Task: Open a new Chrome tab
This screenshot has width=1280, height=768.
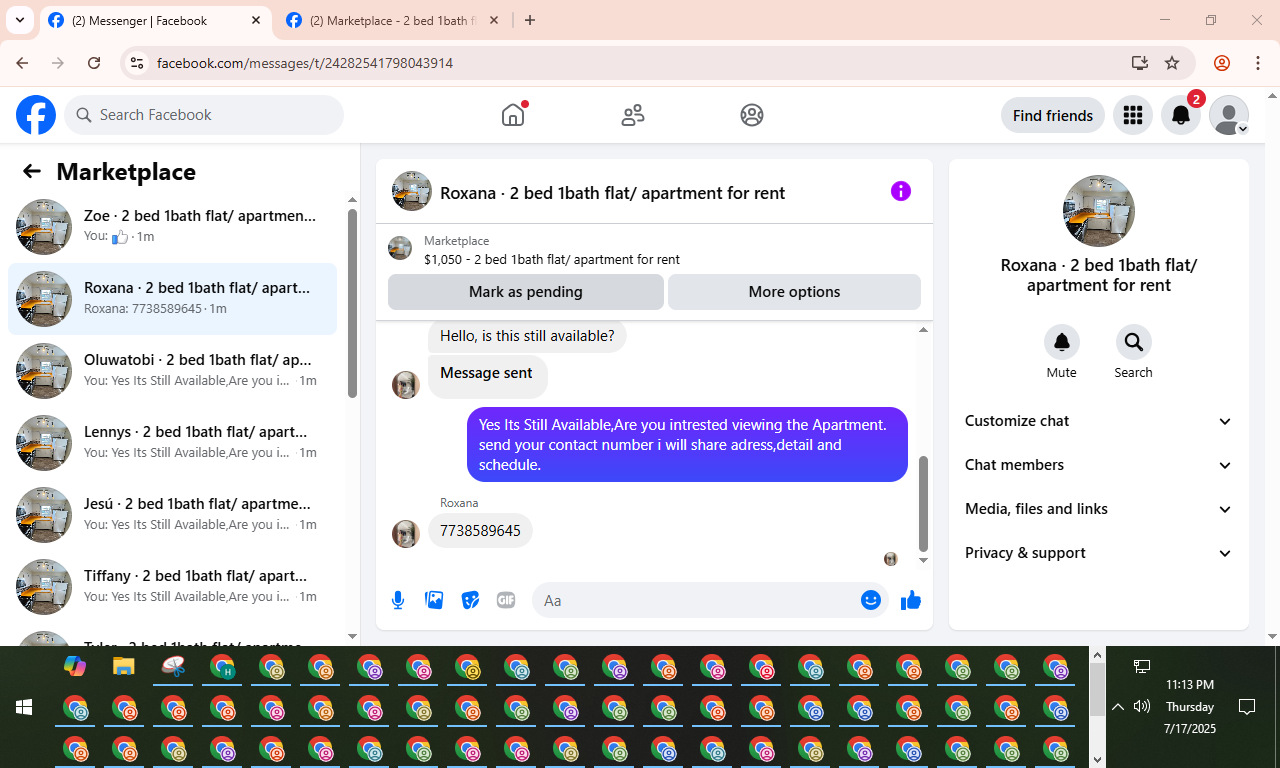Action: (530, 20)
